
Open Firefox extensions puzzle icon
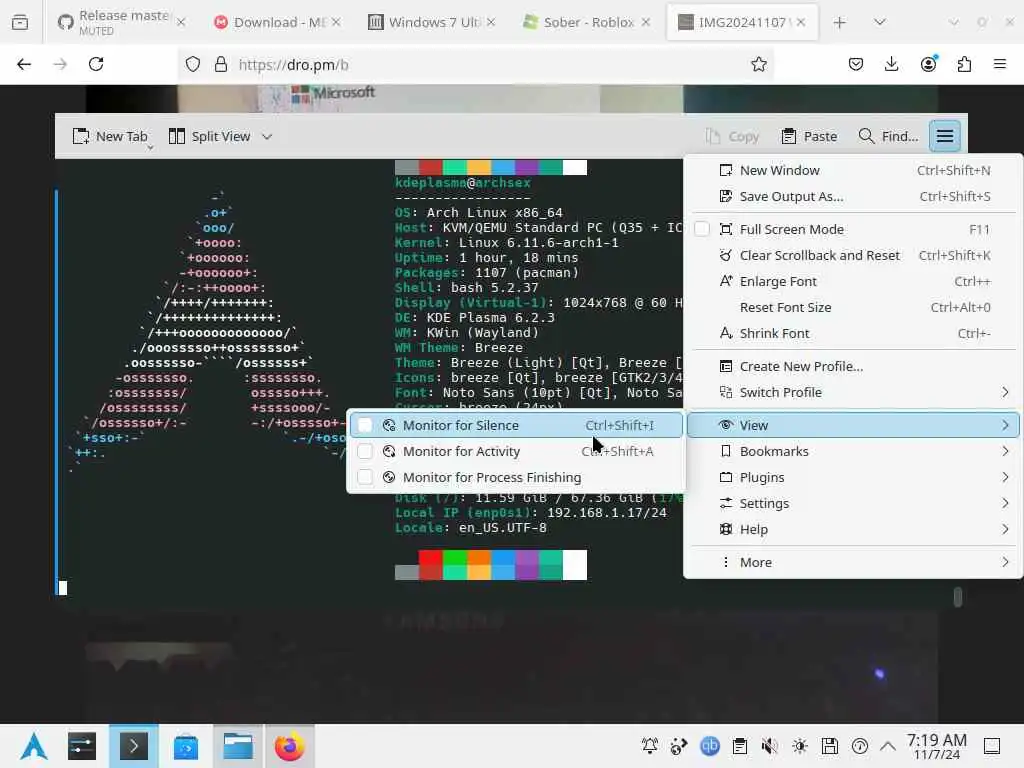pyautogui.click(x=964, y=64)
